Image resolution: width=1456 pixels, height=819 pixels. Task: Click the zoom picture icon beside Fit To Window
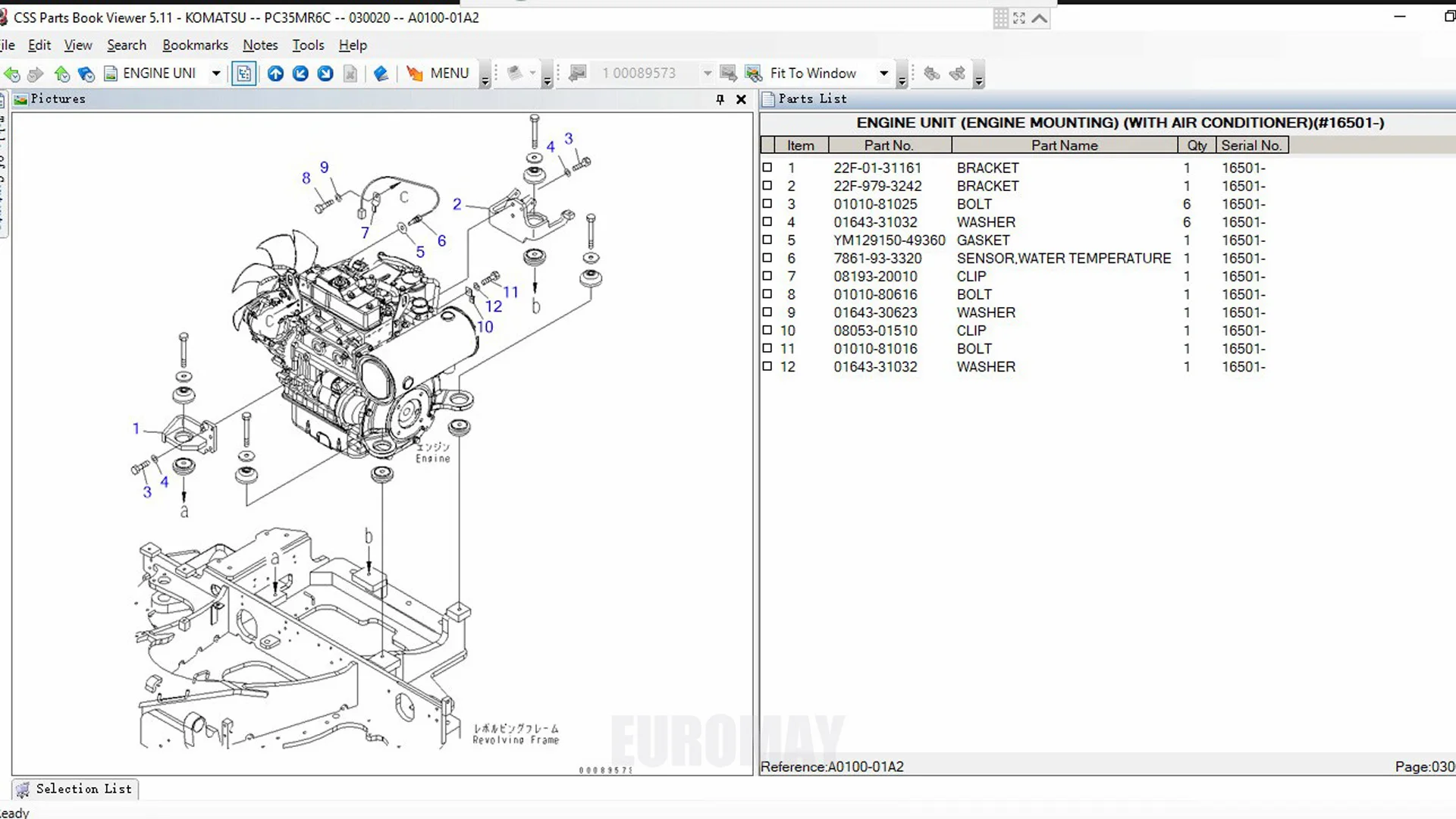(753, 74)
